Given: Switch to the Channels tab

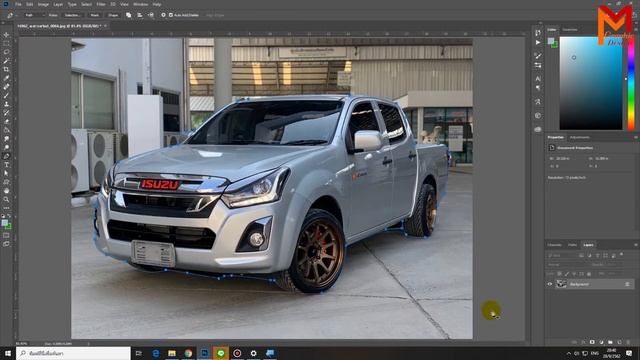Looking at the screenshot, I should (x=554, y=245).
